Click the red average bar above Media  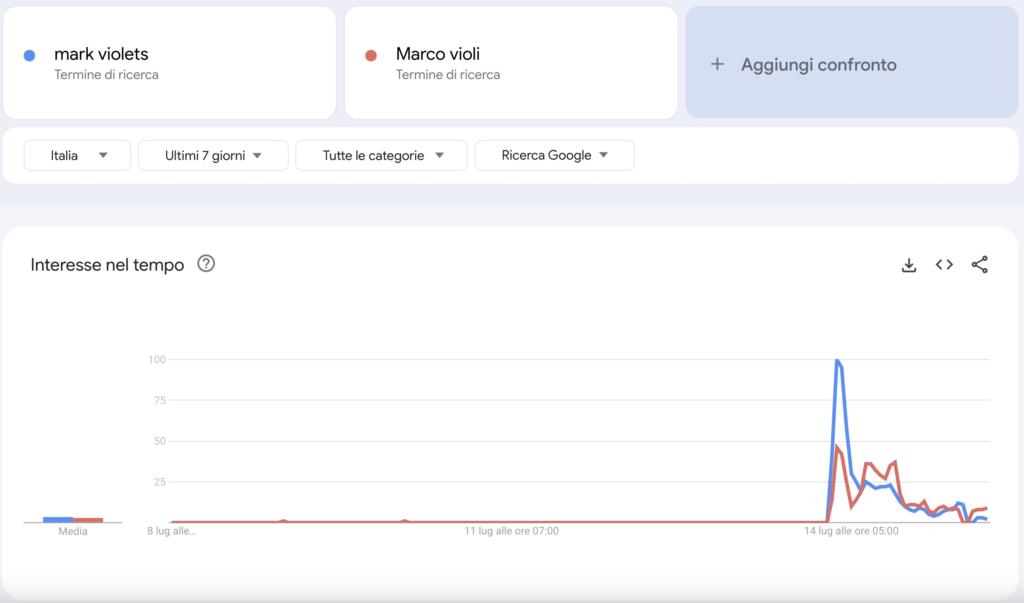(88, 520)
